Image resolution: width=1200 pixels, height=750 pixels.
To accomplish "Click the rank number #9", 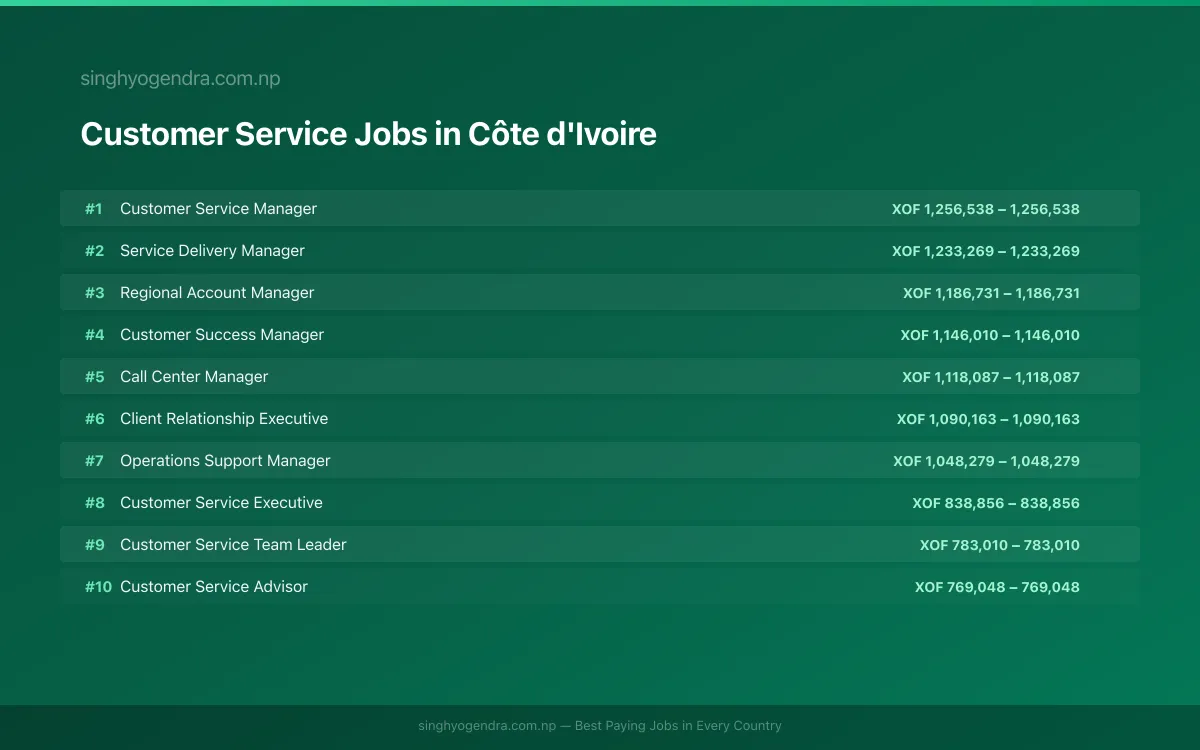I will coord(94,545).
